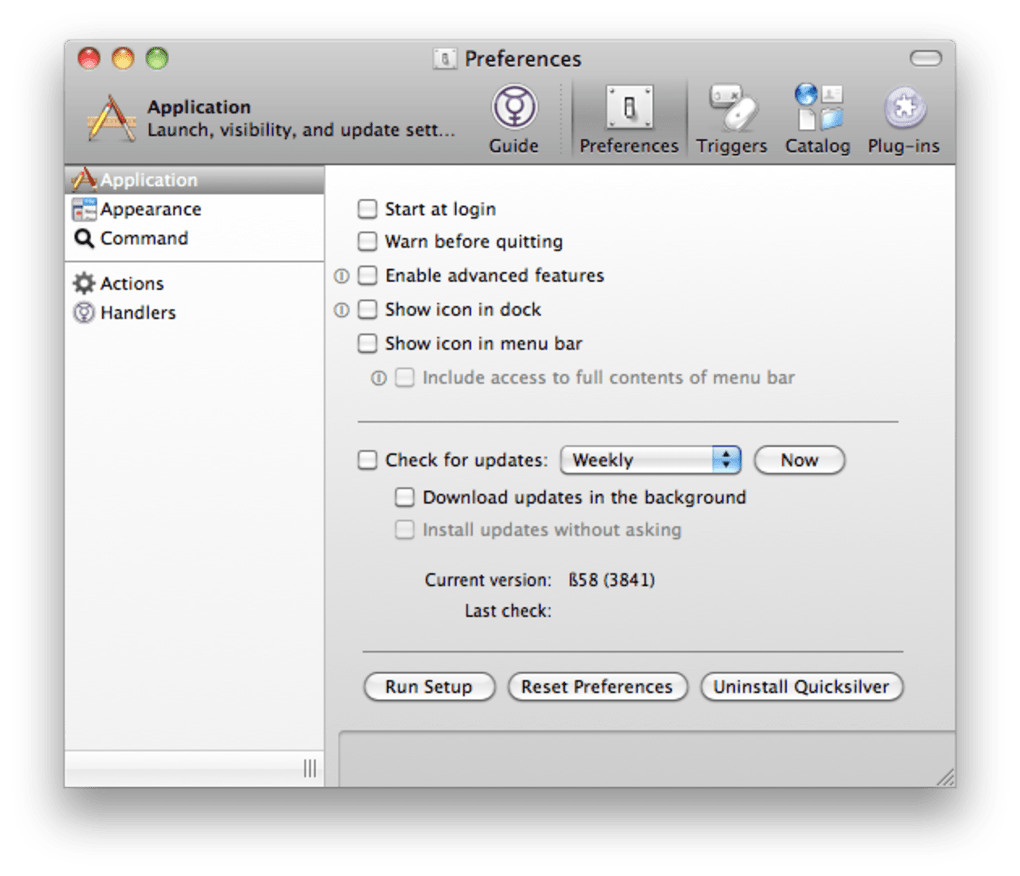Click the toolbar toggle pill button in title bar

[926, 59]
